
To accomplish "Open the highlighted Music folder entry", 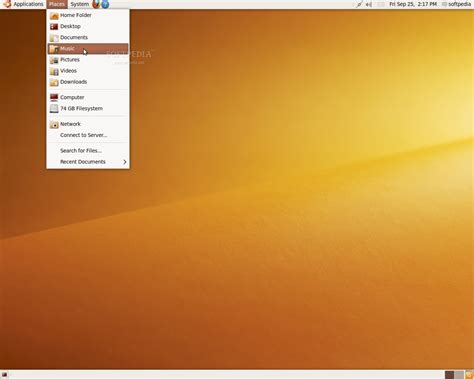I will 88,49.
